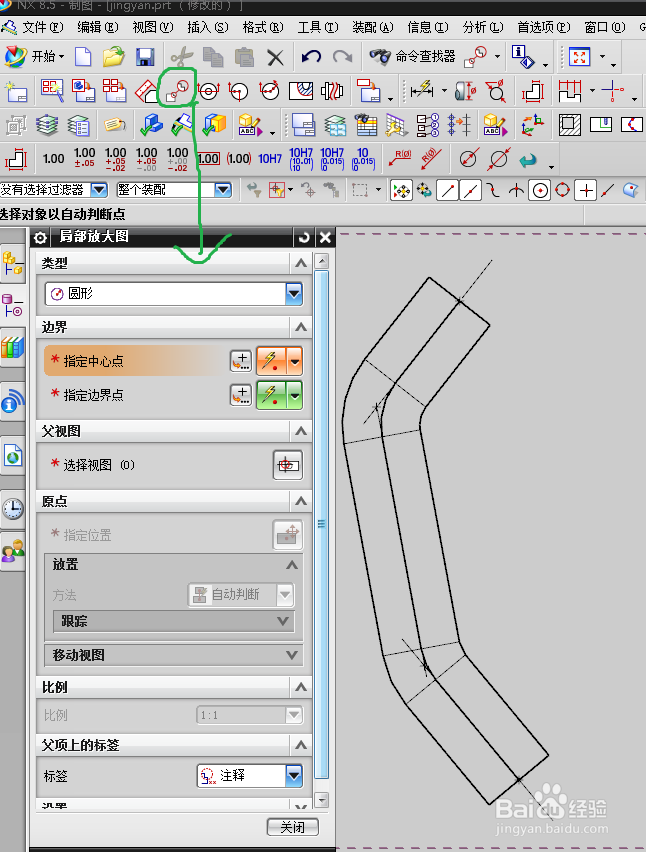Select the (1.00) reference dimension style
Viewport: 646px width, 852px height.
coord(239,159)
